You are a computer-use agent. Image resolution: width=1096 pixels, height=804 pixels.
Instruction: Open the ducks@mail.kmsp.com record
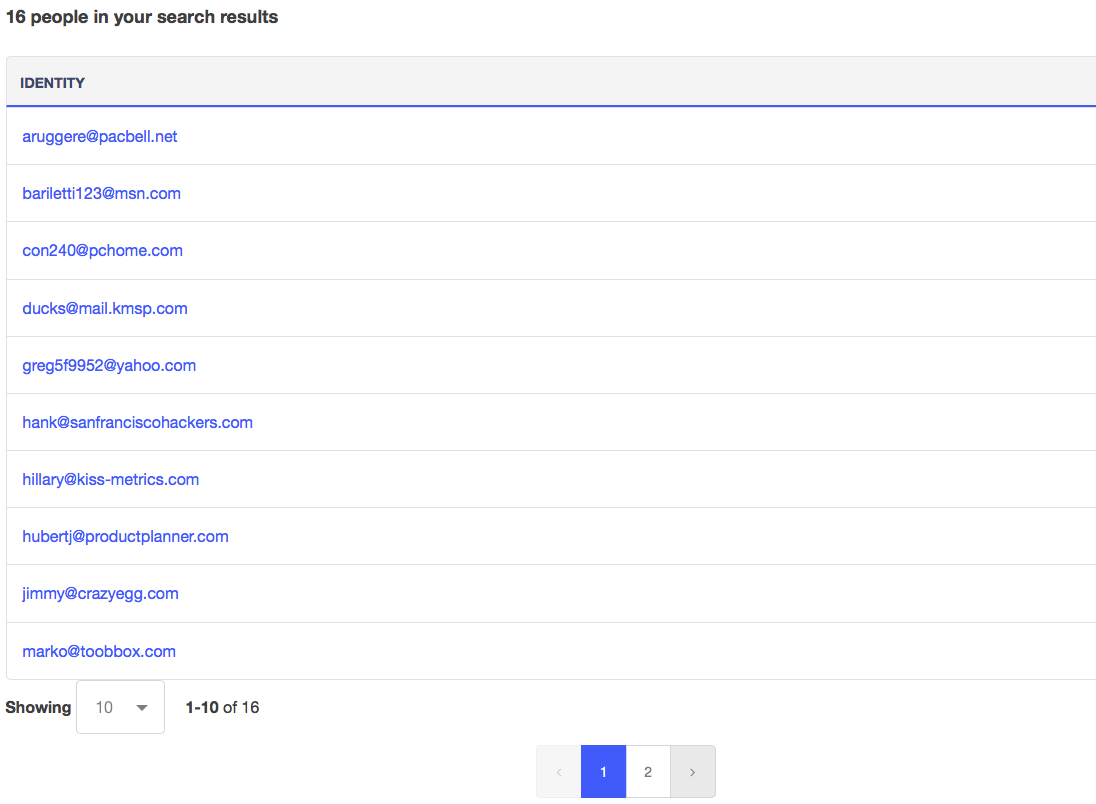(104, 308)
